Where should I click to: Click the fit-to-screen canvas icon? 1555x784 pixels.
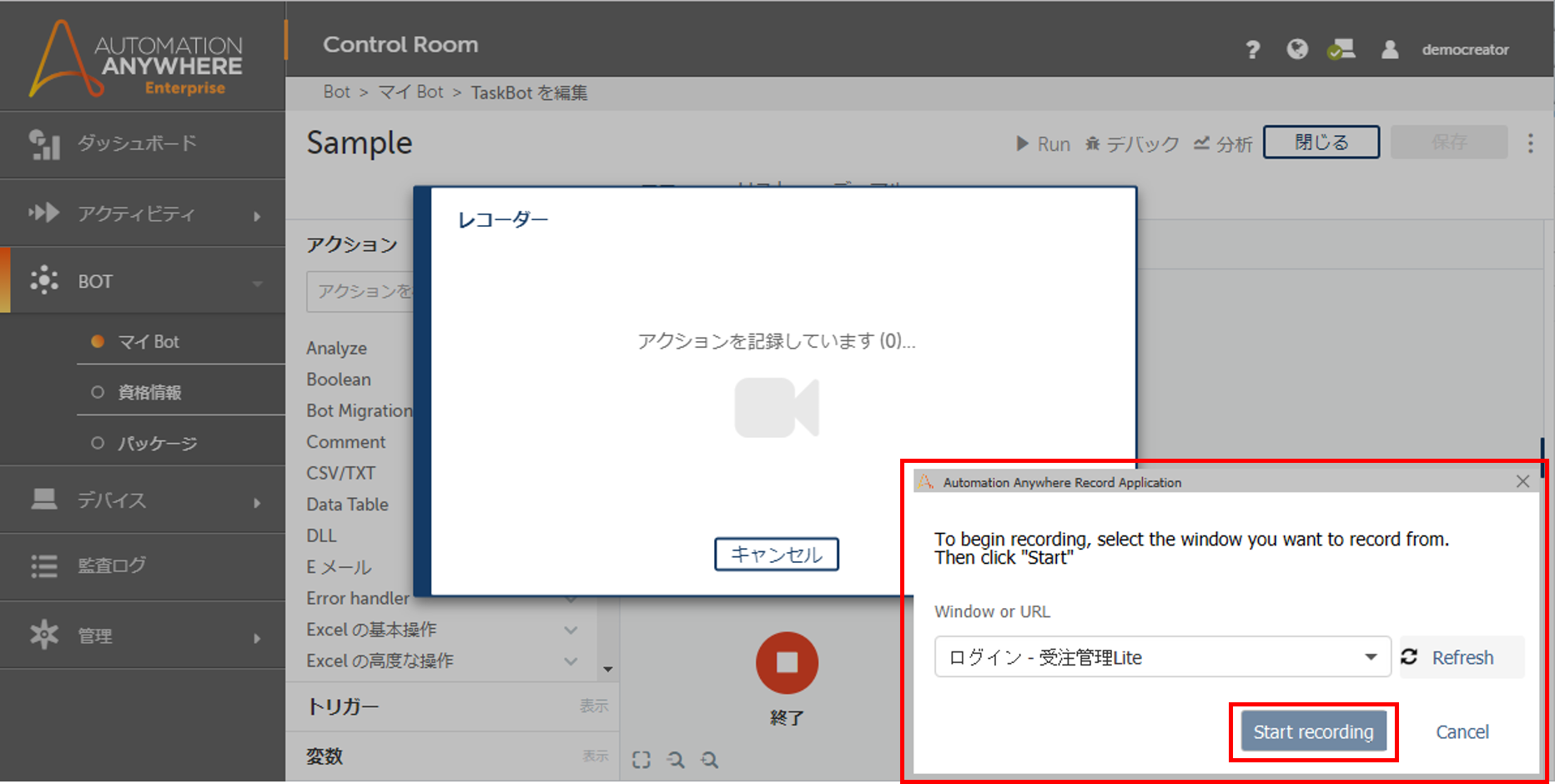(x=641, y=760)
